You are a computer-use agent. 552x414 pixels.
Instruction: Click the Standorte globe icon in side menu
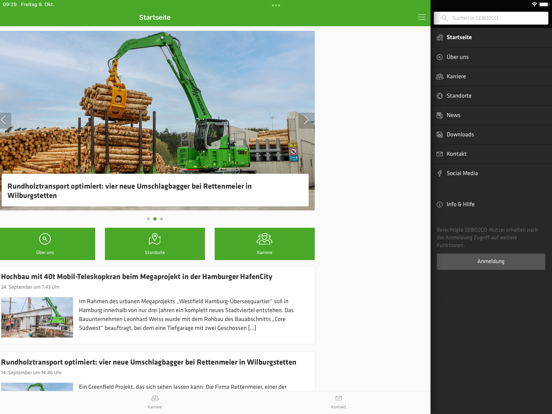(439, 96)
